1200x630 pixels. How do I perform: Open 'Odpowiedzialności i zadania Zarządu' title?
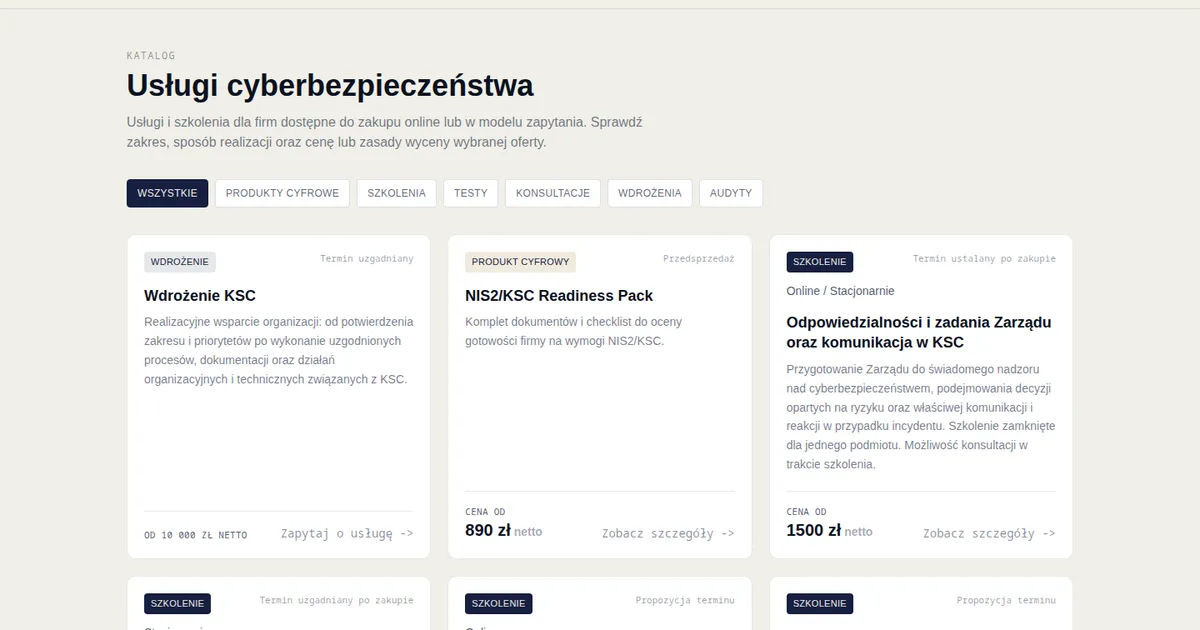coord(919,332)
